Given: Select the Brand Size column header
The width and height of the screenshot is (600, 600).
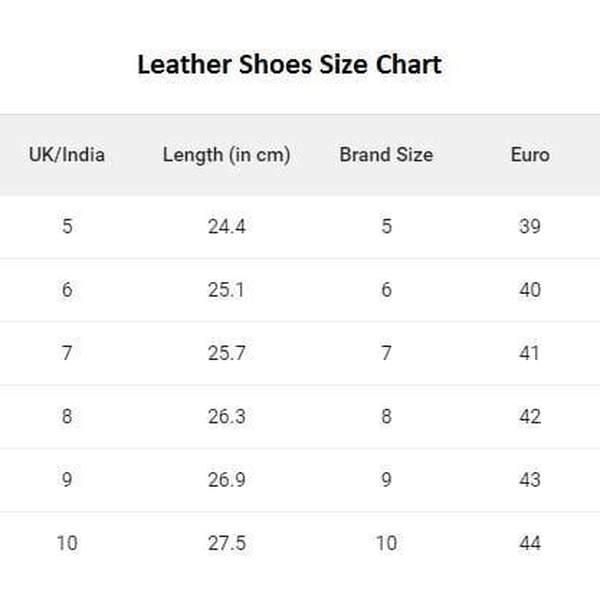Looking at the screenshot, I should (386, 155).
